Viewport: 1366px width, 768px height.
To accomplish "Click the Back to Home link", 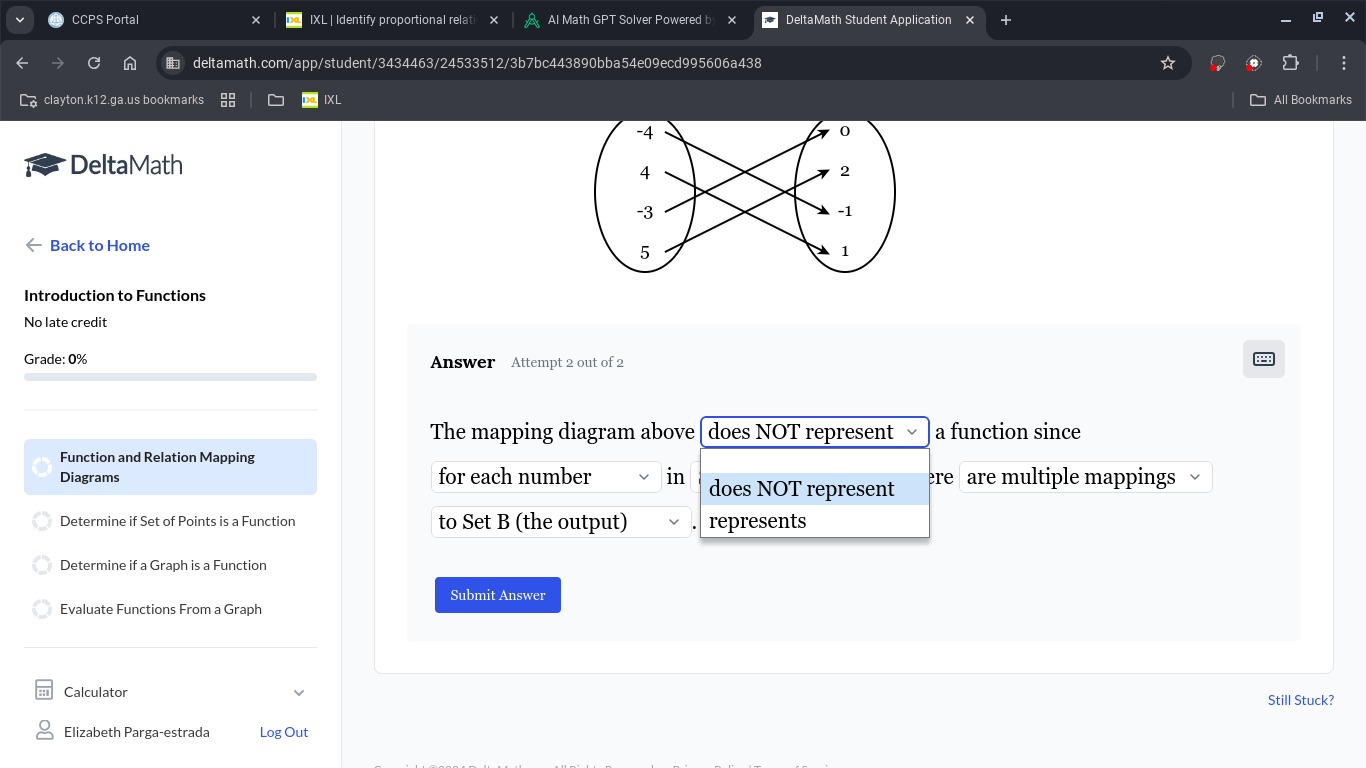I will (x=100, y=245).
